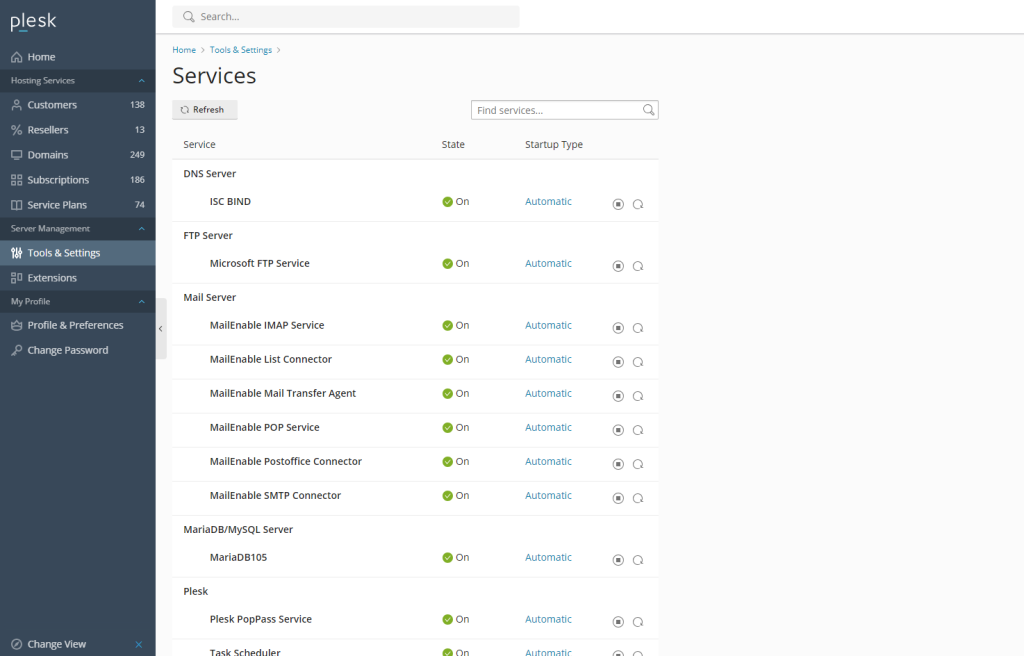Restart MailEnable IMAP Service
The height and width of the screenshot is (656, 1024).
(x=638, y=328)
